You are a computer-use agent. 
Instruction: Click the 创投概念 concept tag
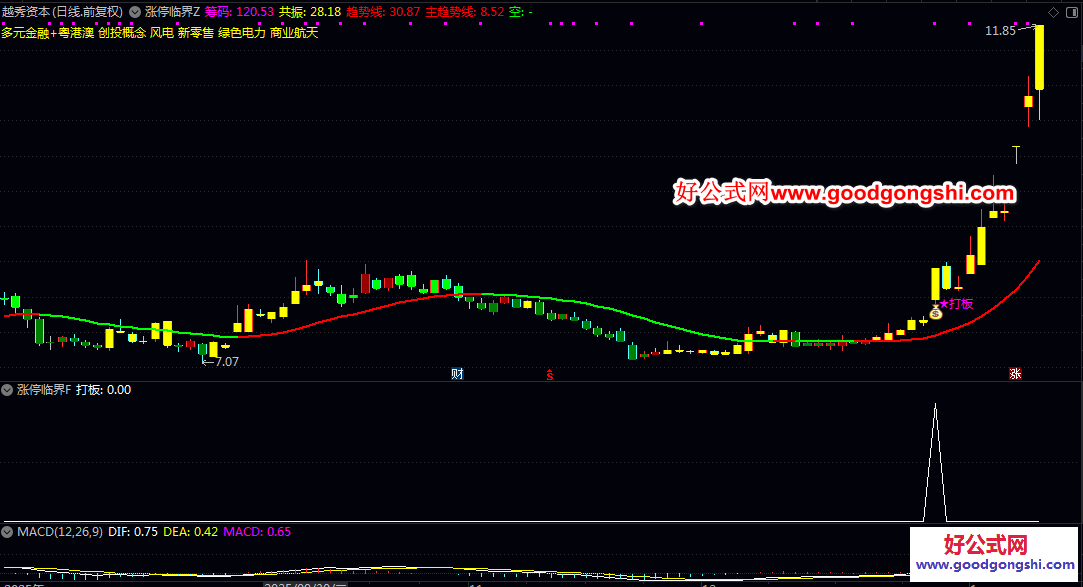(x=122, y=32)
